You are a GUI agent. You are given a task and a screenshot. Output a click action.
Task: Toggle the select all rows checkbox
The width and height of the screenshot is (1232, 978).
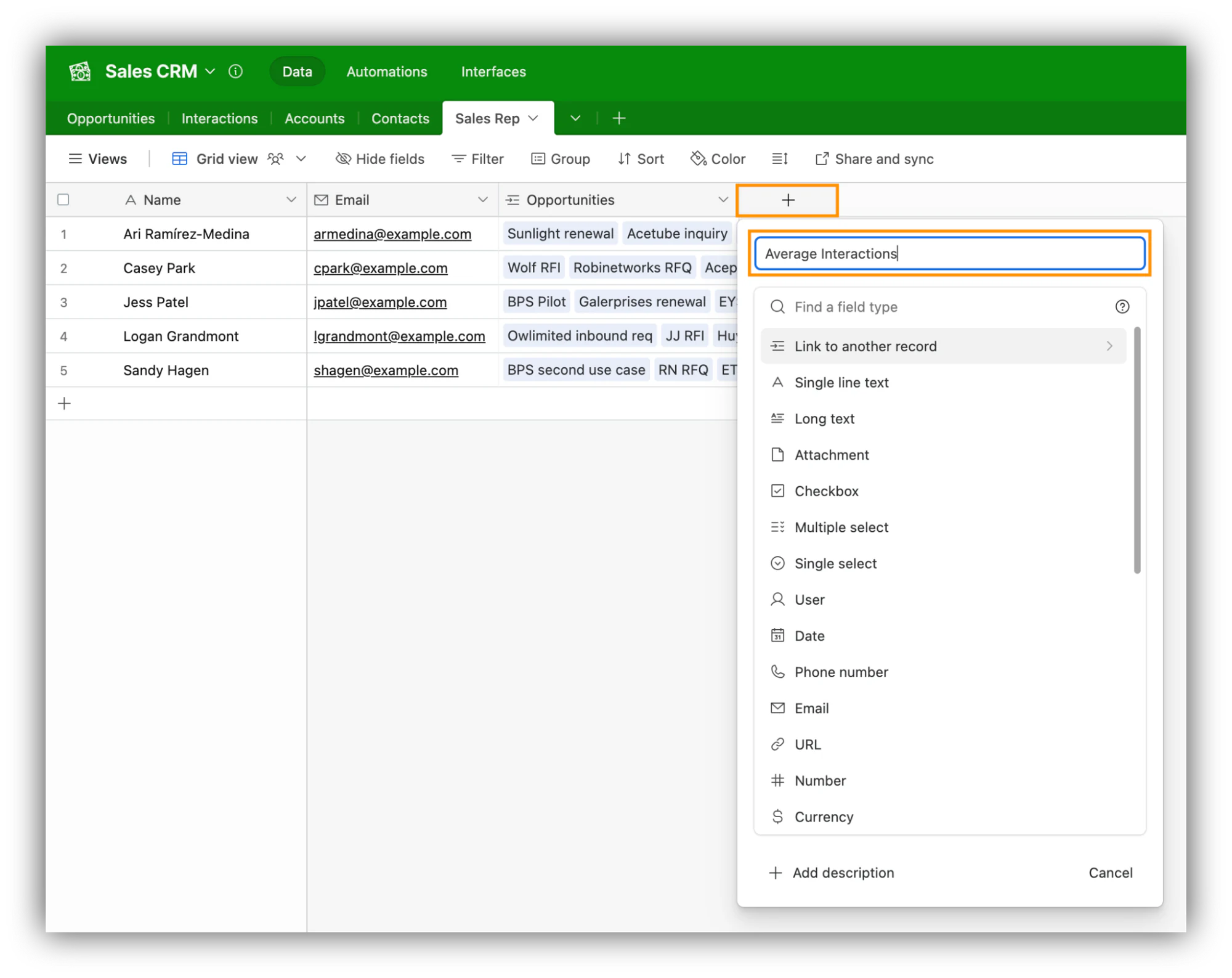[x=63, y=200]
